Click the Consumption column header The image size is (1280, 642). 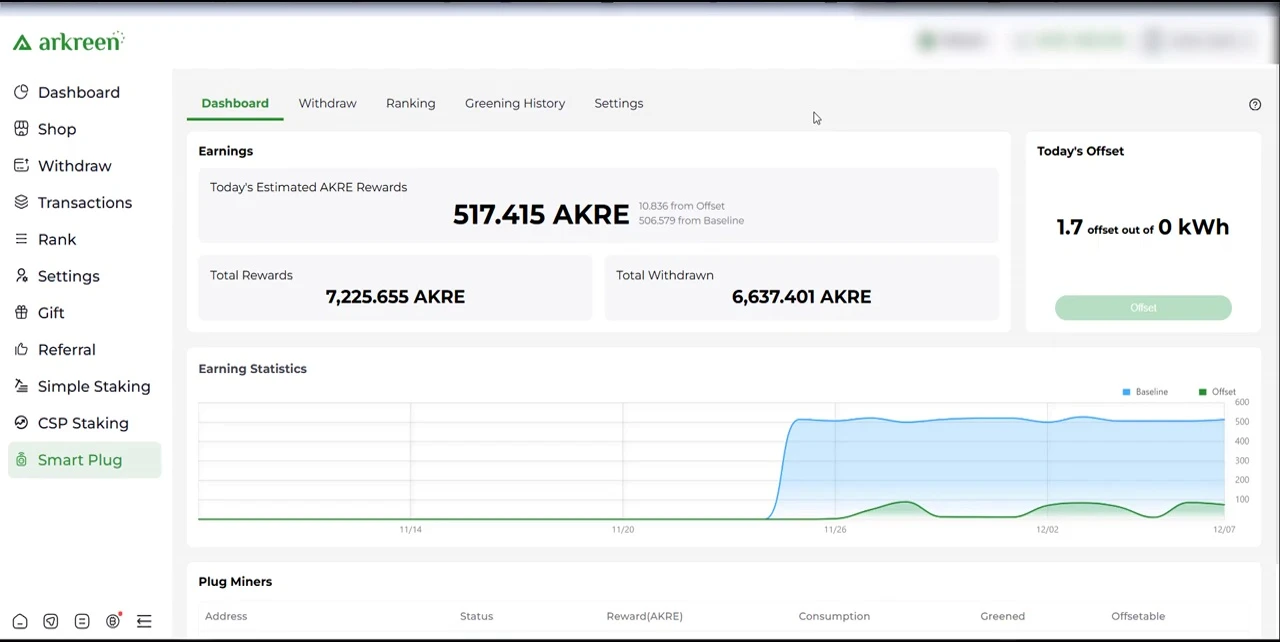point(834,616)
